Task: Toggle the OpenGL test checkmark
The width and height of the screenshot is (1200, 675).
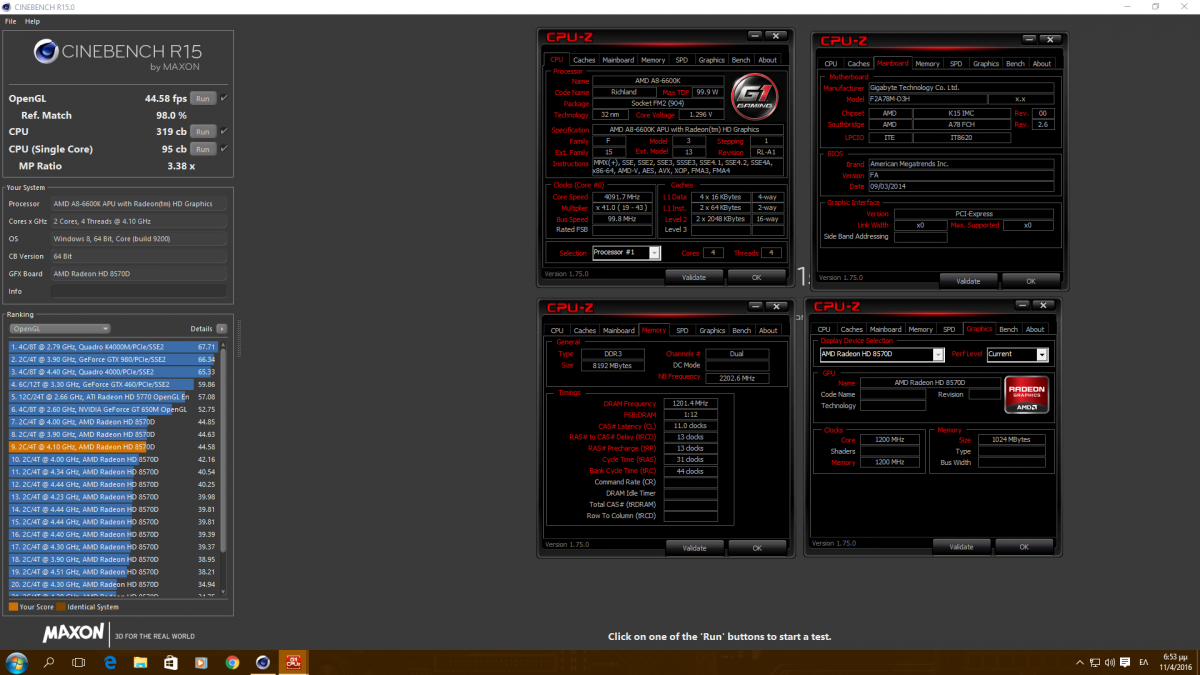Action: tap(224, 98)
